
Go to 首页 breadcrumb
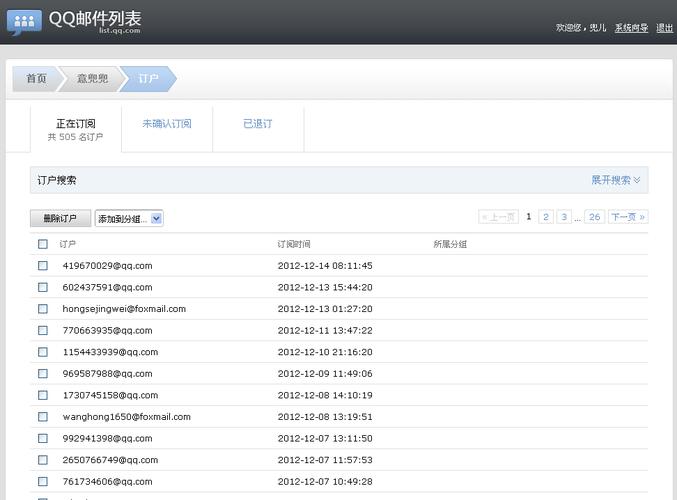click(36, 79)
